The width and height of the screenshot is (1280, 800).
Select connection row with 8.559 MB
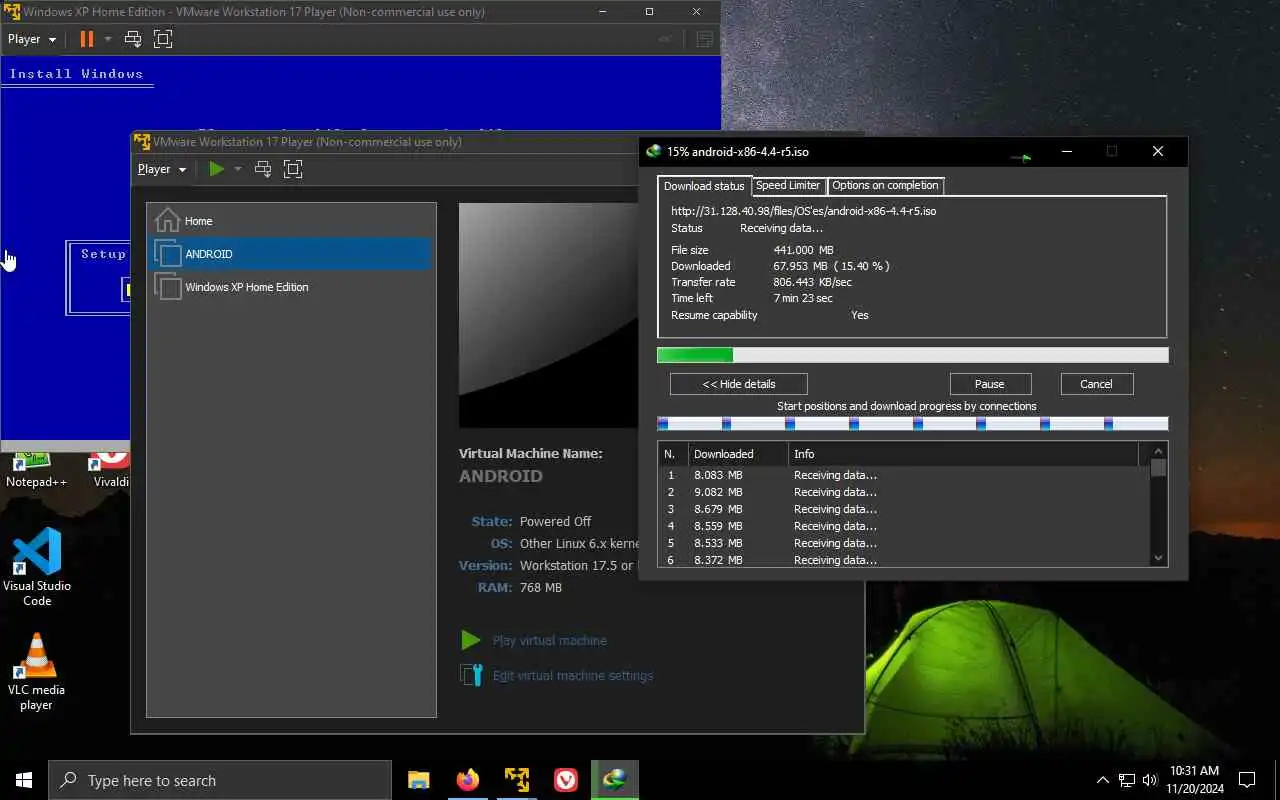coord(904,526)
